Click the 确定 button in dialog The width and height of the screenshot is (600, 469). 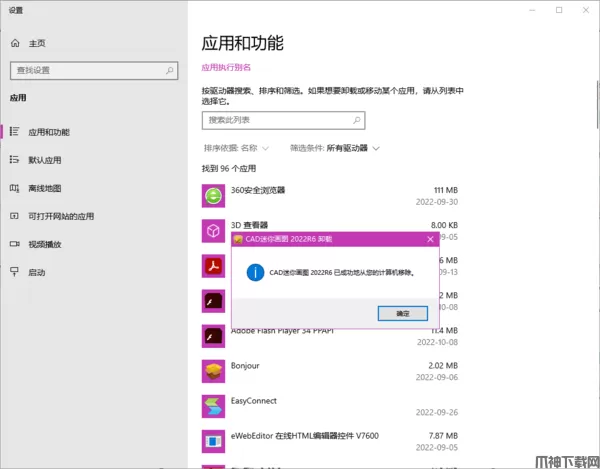click(403, 314)
